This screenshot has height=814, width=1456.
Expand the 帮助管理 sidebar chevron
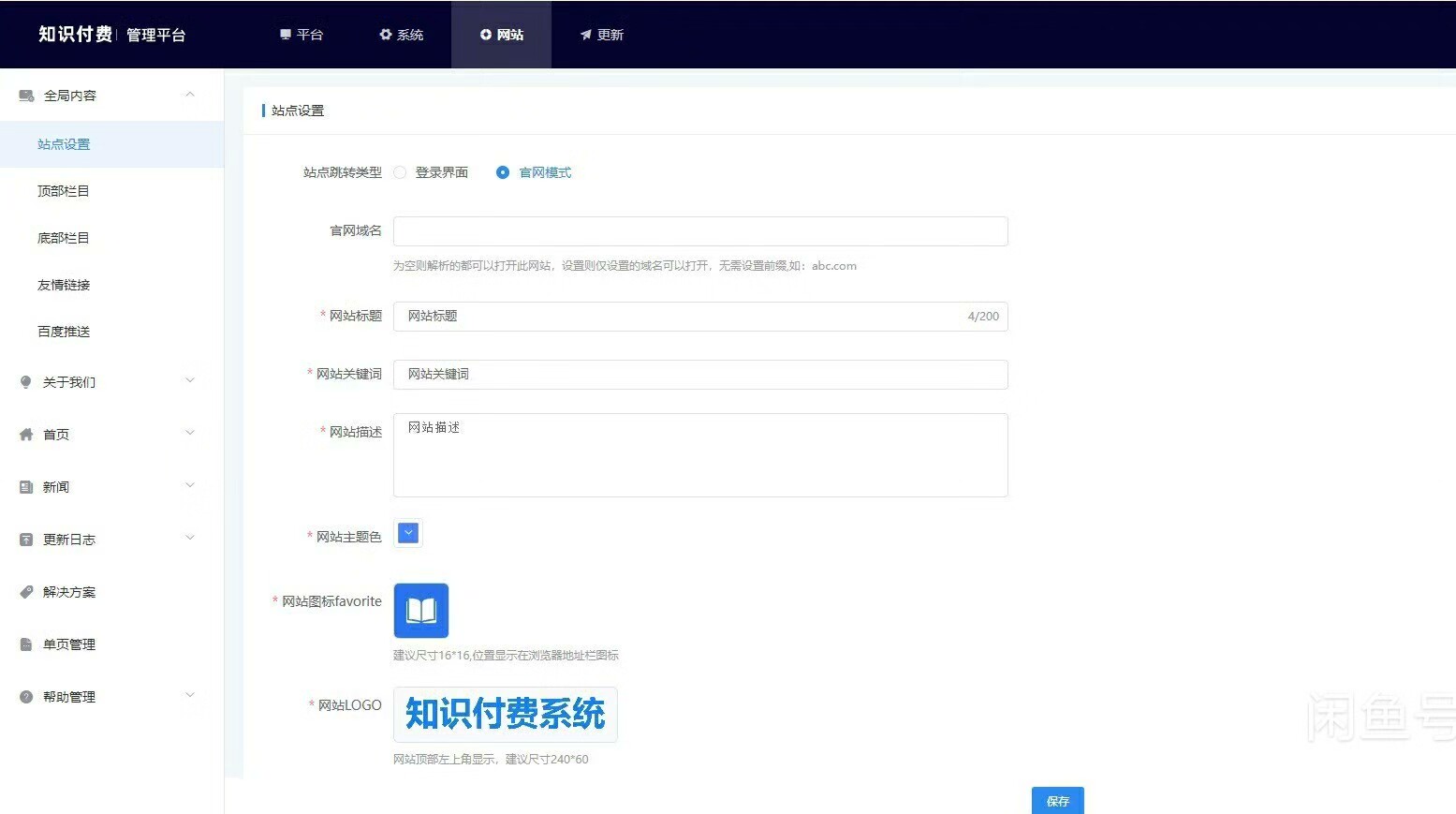(190, 696)
